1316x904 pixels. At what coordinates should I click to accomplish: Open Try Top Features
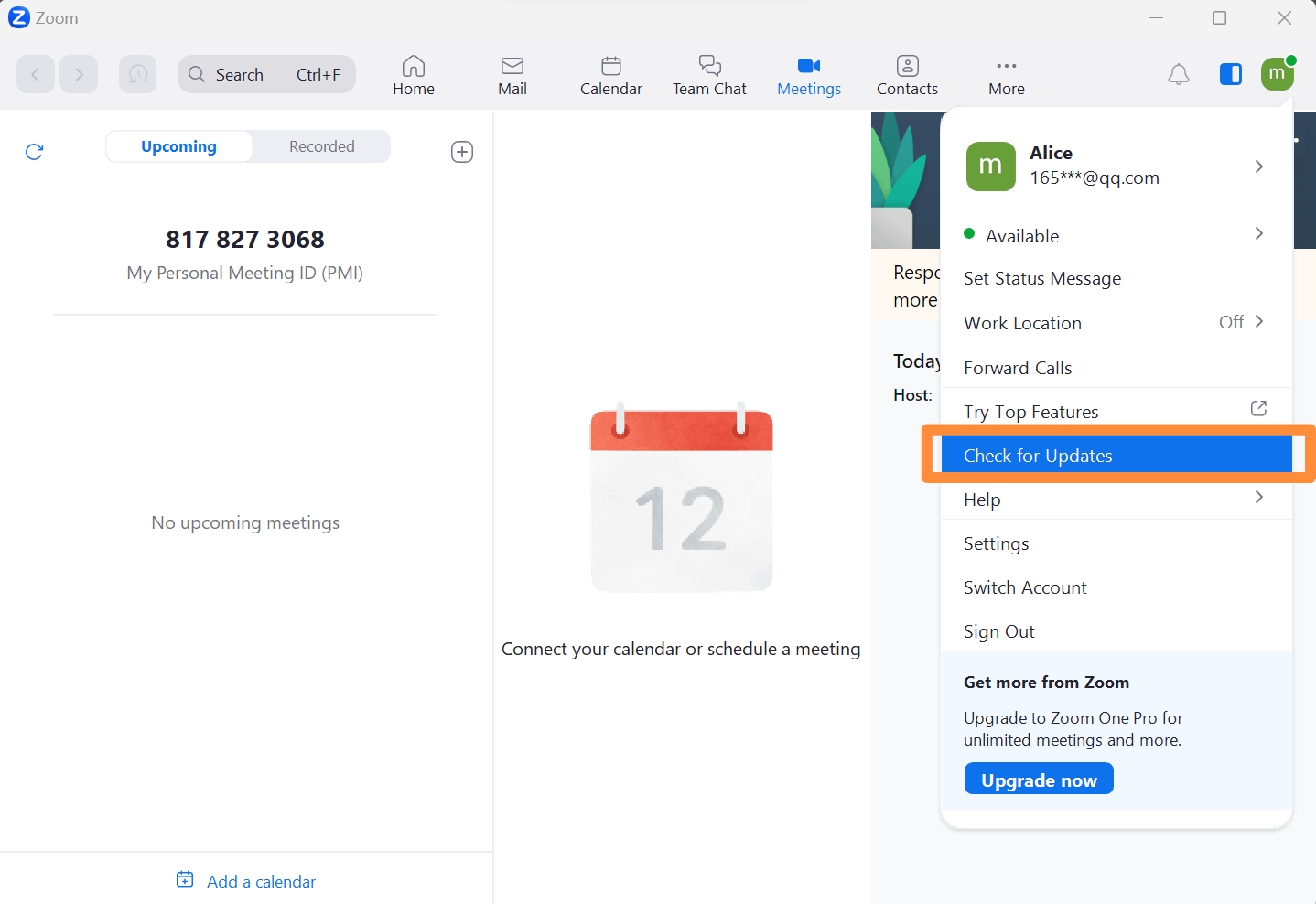[x=1116, y=411]
